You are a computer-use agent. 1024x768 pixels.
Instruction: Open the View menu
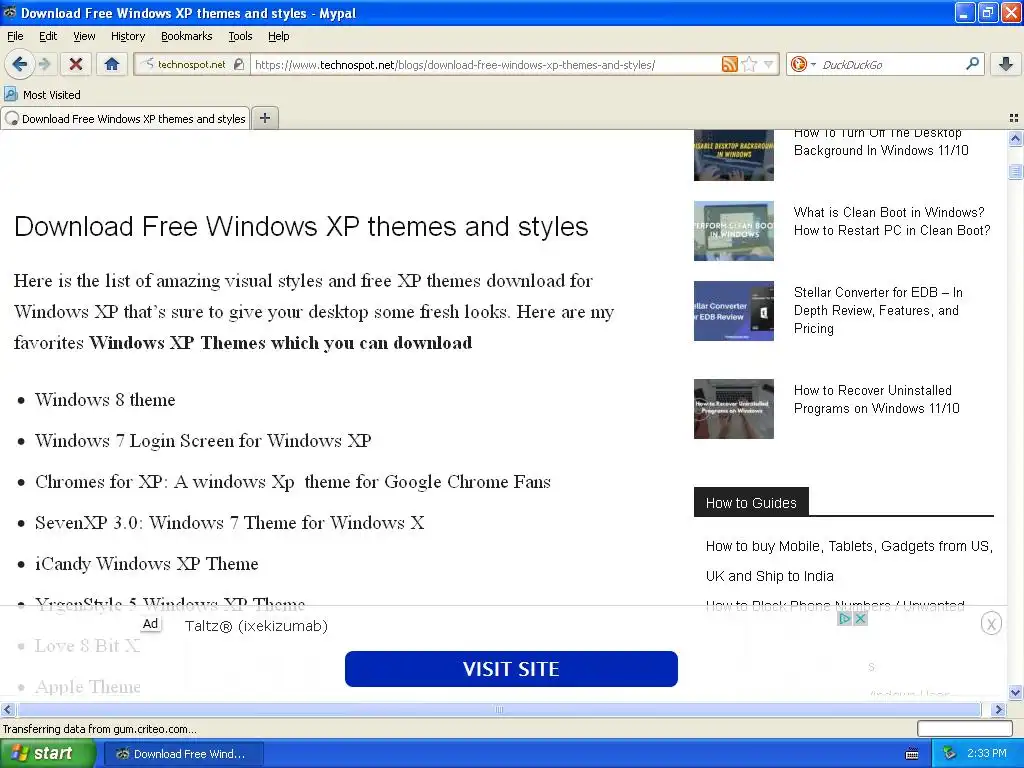(x=84, y=36)
